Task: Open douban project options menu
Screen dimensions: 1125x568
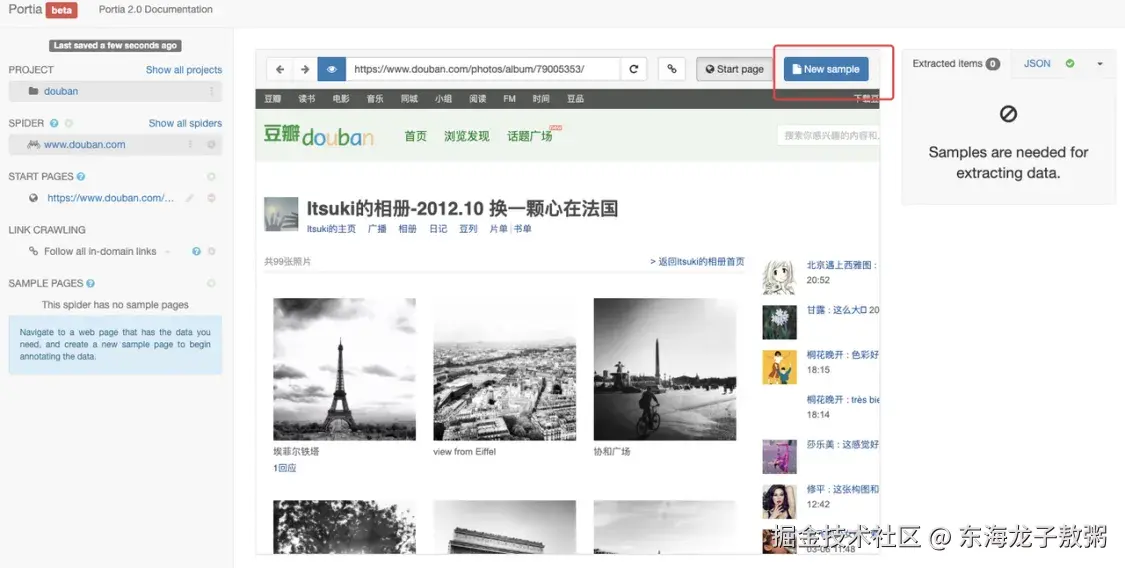Action: click(x=212, y=91)
